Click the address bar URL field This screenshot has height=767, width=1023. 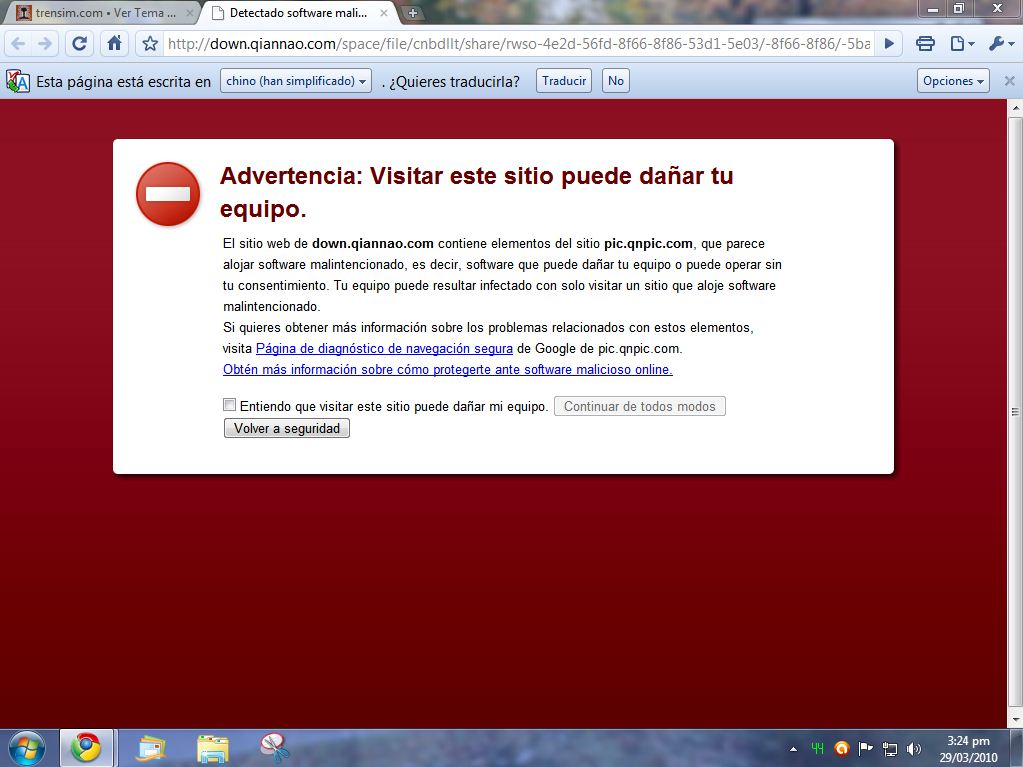pyautogui.click(x=520, y=44)
